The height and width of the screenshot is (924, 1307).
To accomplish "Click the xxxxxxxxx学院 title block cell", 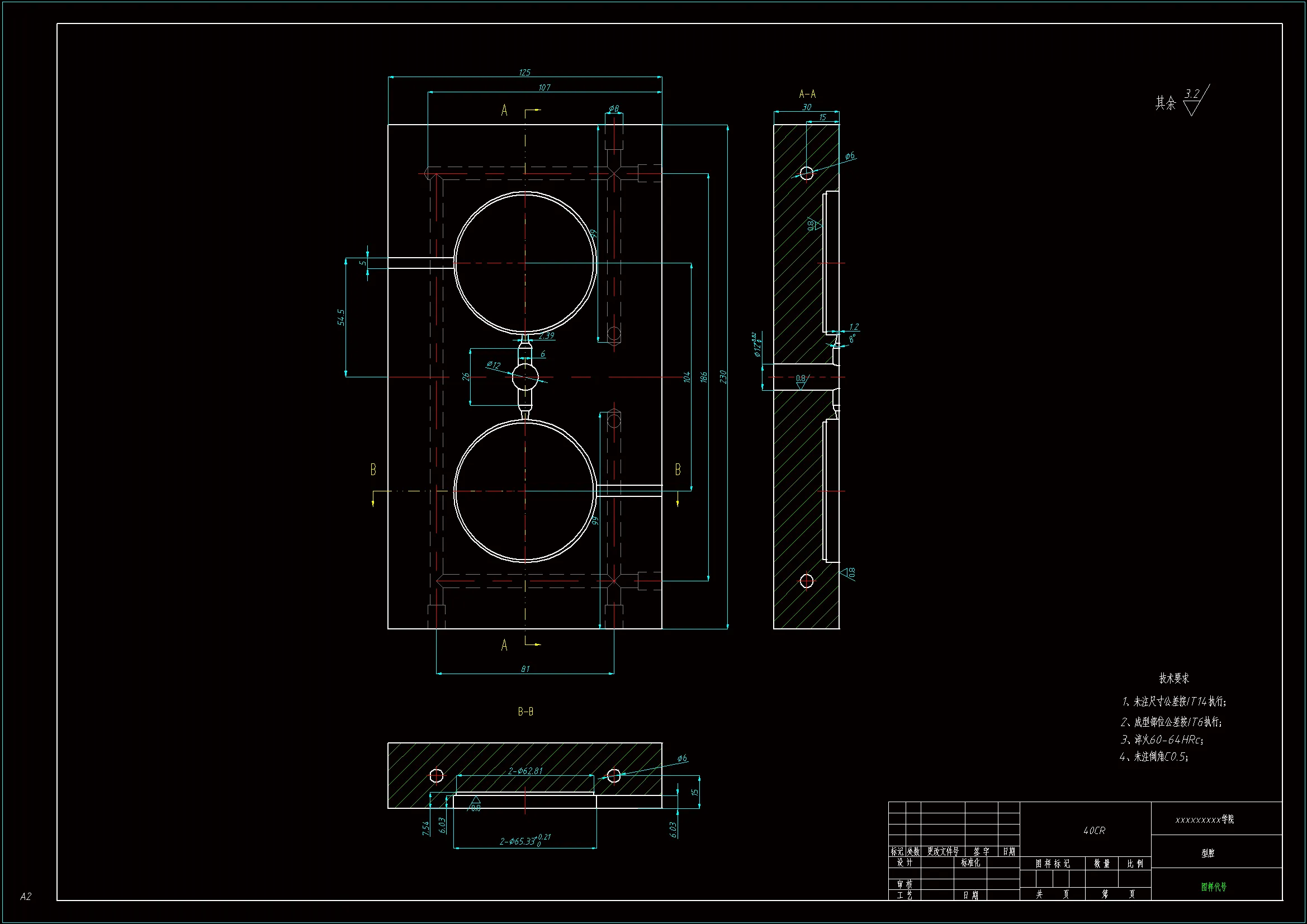I will click(x=1205, y=820).
